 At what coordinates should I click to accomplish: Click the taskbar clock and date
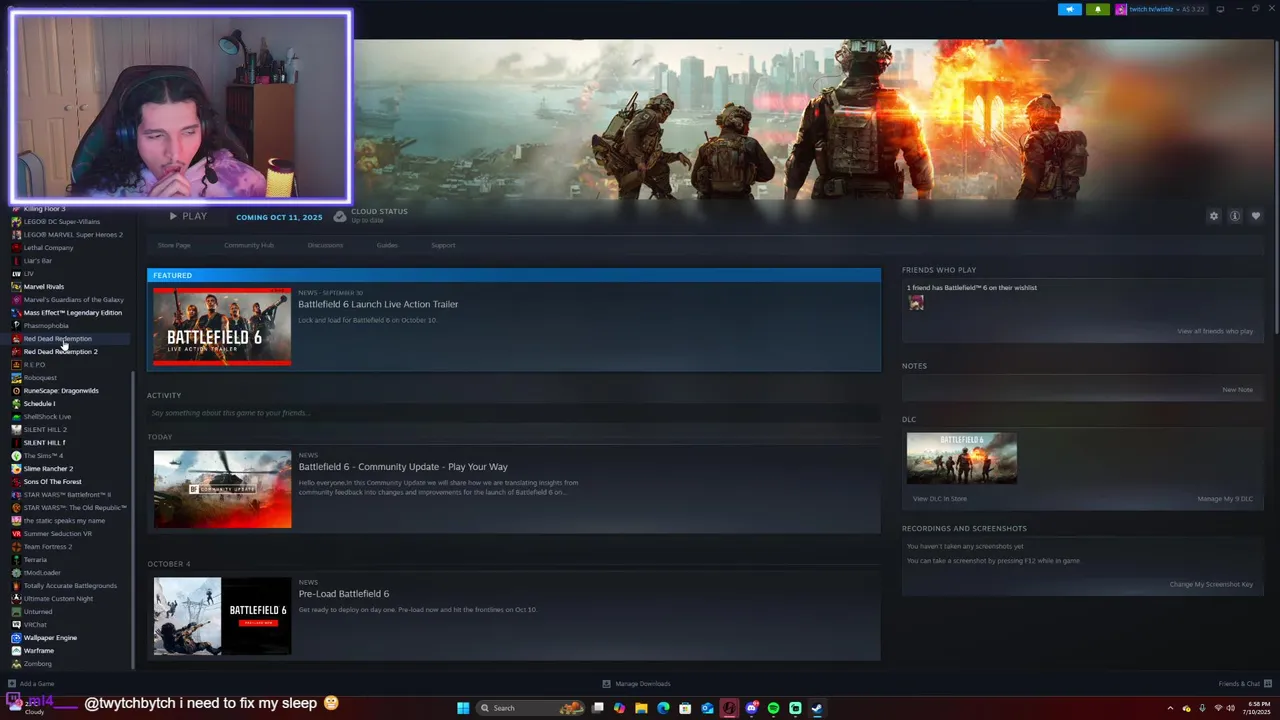click(1258, 708)
